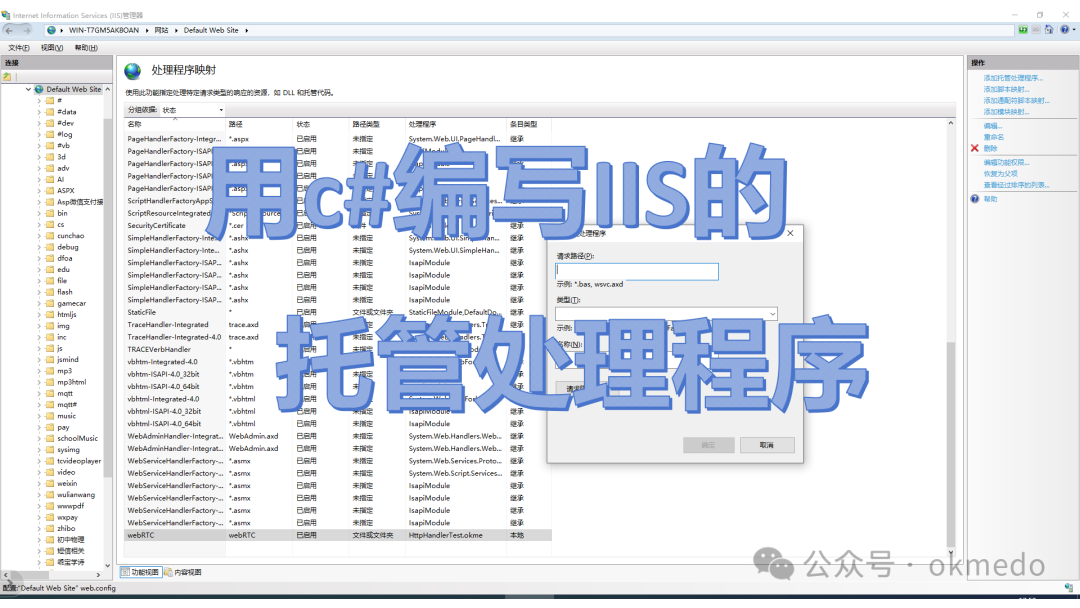Image resolution: width=1080 pixels, height=608 pixels.
Task: Open the 视图 menu
Action: click(x=50, y=47)
